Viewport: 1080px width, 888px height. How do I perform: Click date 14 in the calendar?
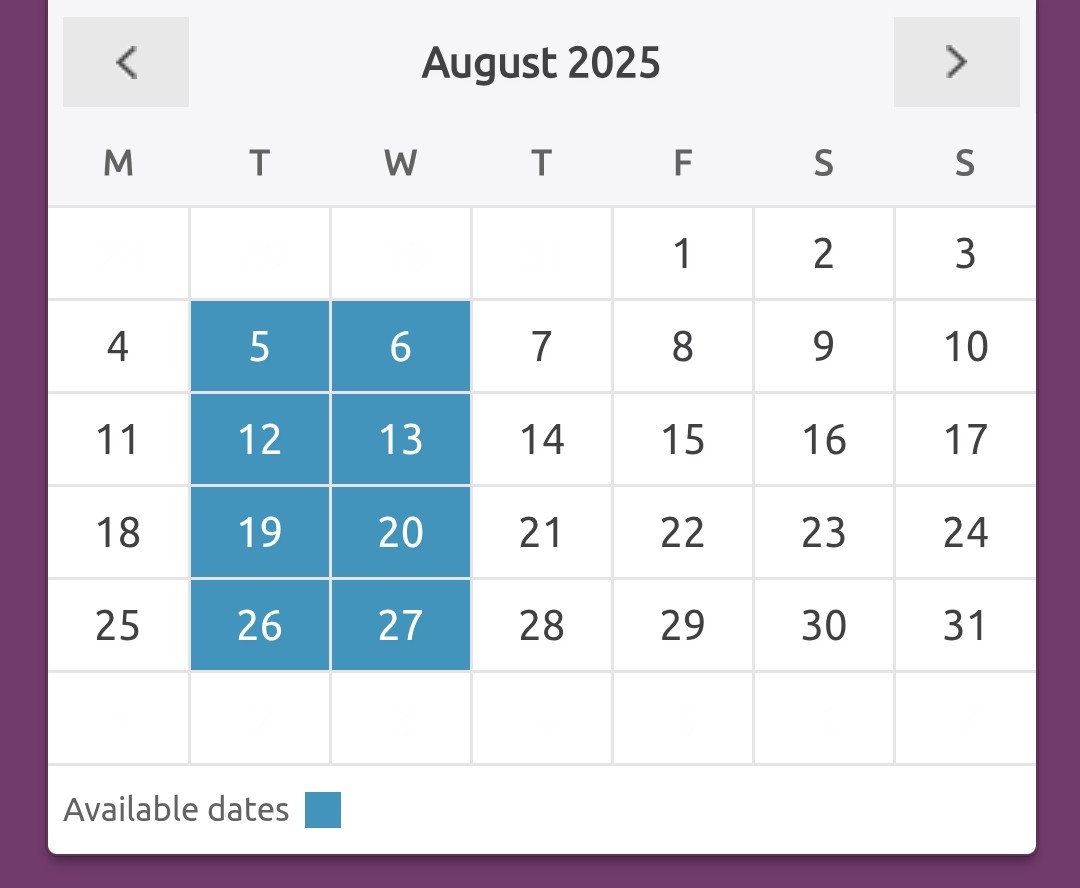tap(542, 439)
